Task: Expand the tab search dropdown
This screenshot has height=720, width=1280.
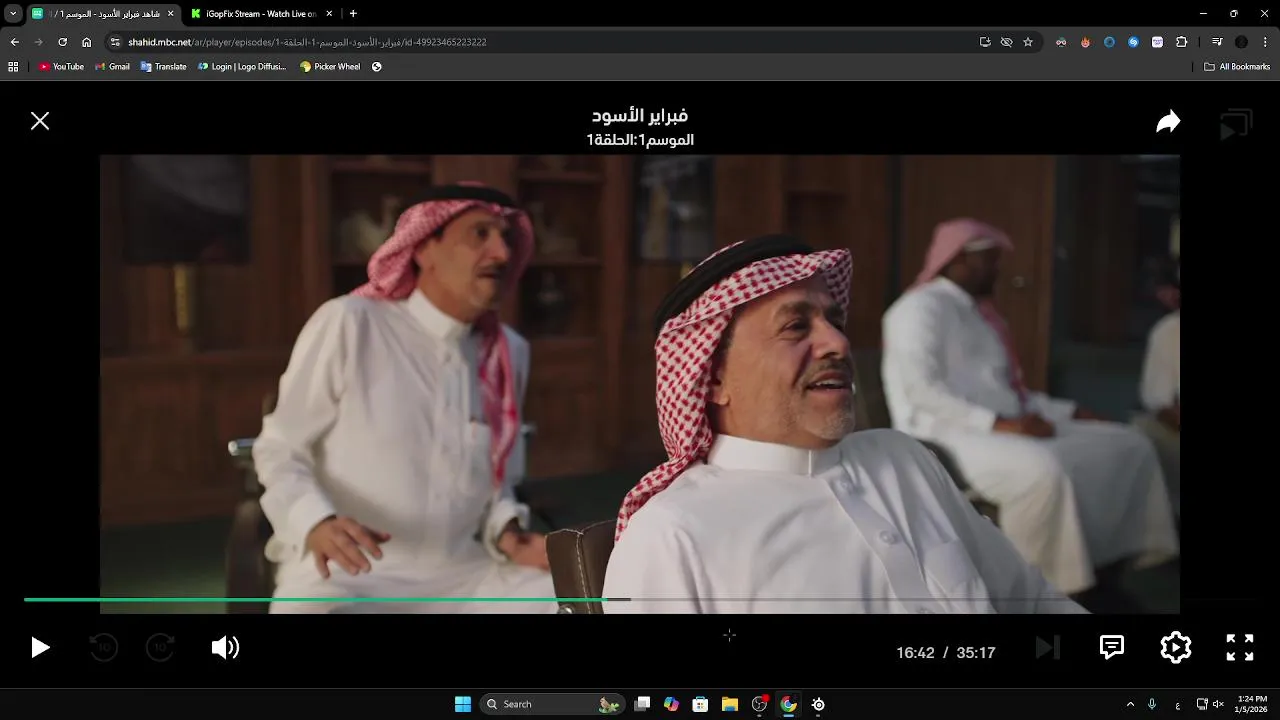Action: 13,13
